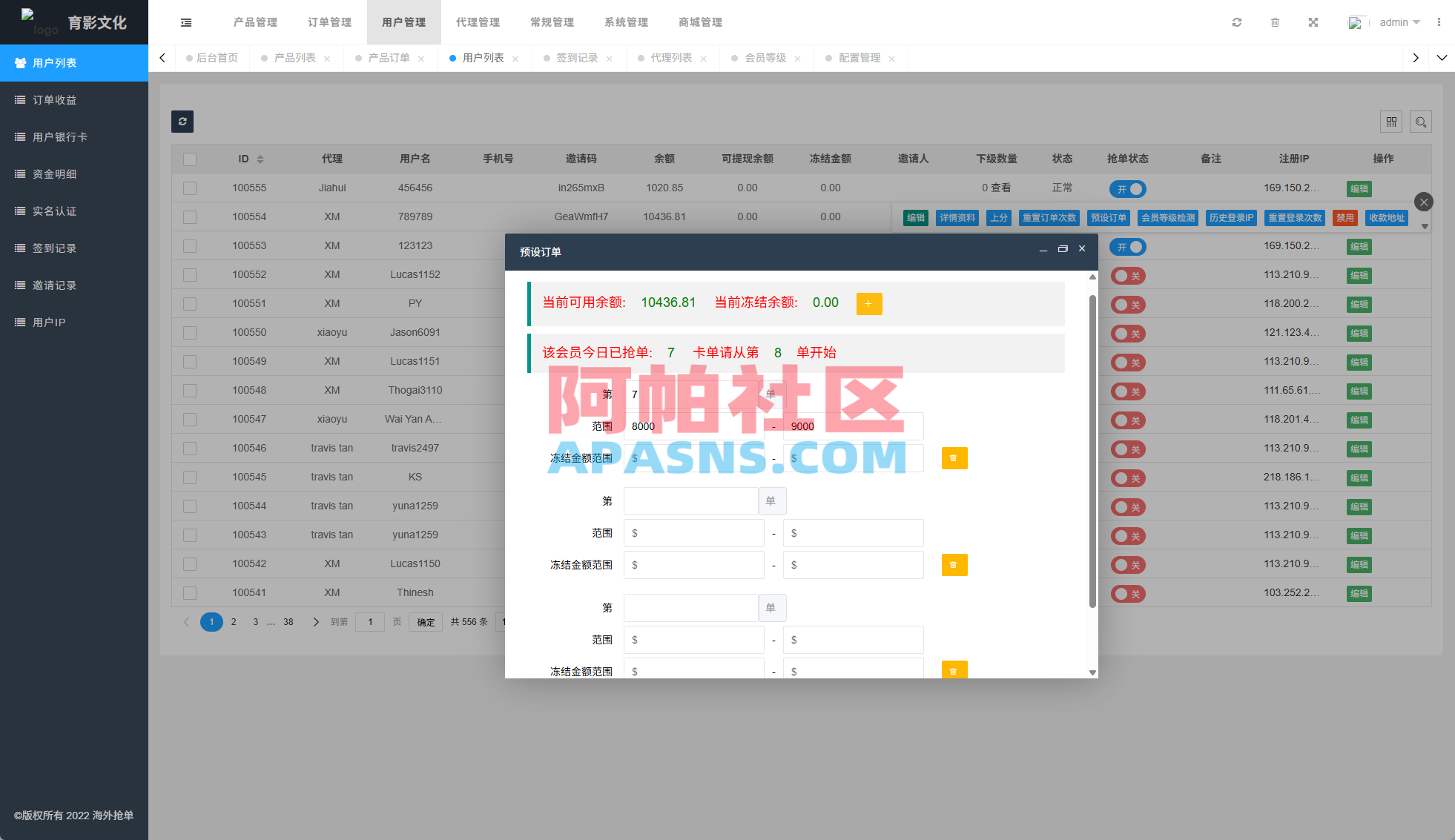Click the refresh icon in the top toolbar

[x=1236, y=22]
